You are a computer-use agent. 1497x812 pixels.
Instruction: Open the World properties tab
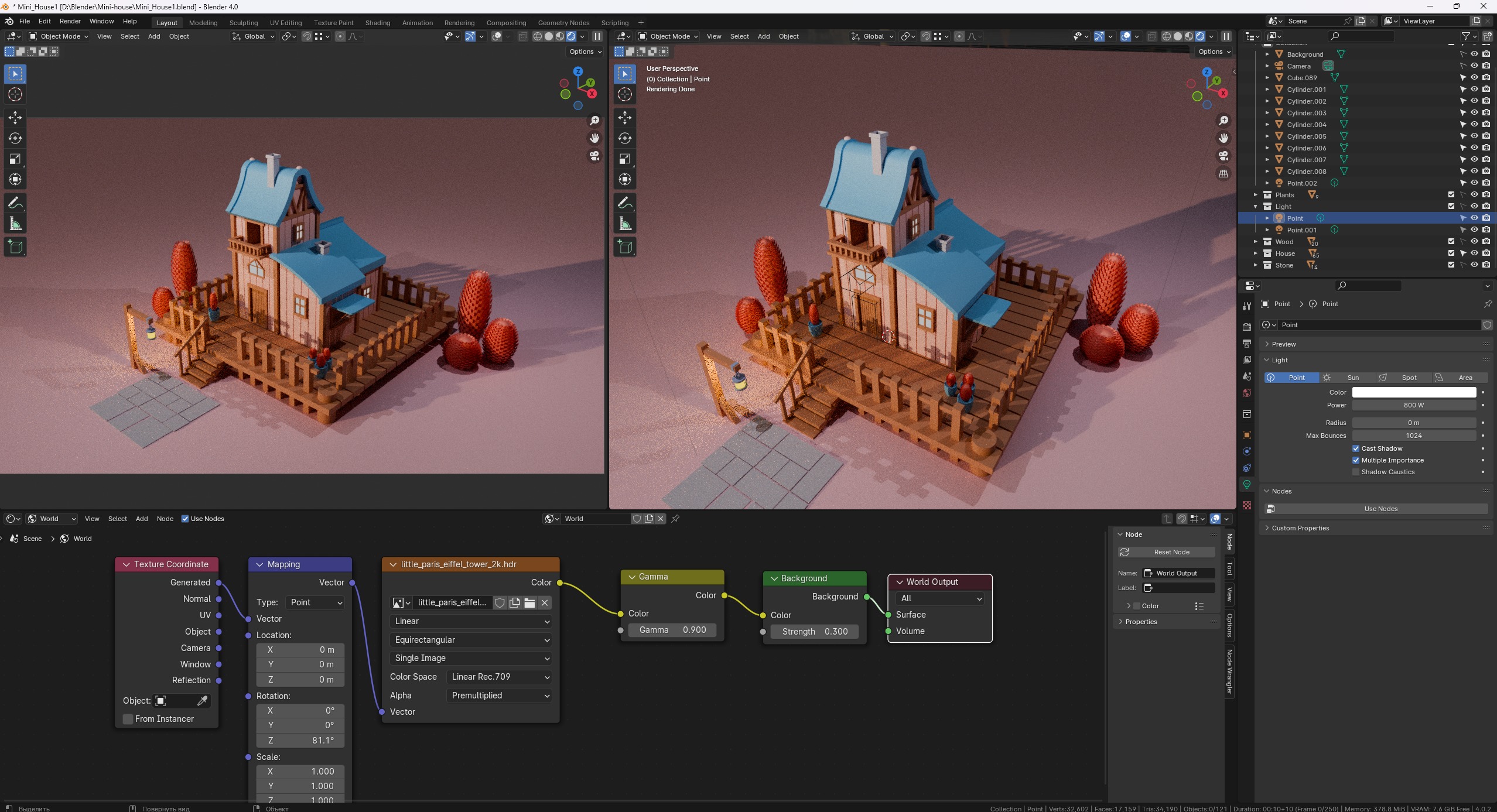[x=1247, y=393]
